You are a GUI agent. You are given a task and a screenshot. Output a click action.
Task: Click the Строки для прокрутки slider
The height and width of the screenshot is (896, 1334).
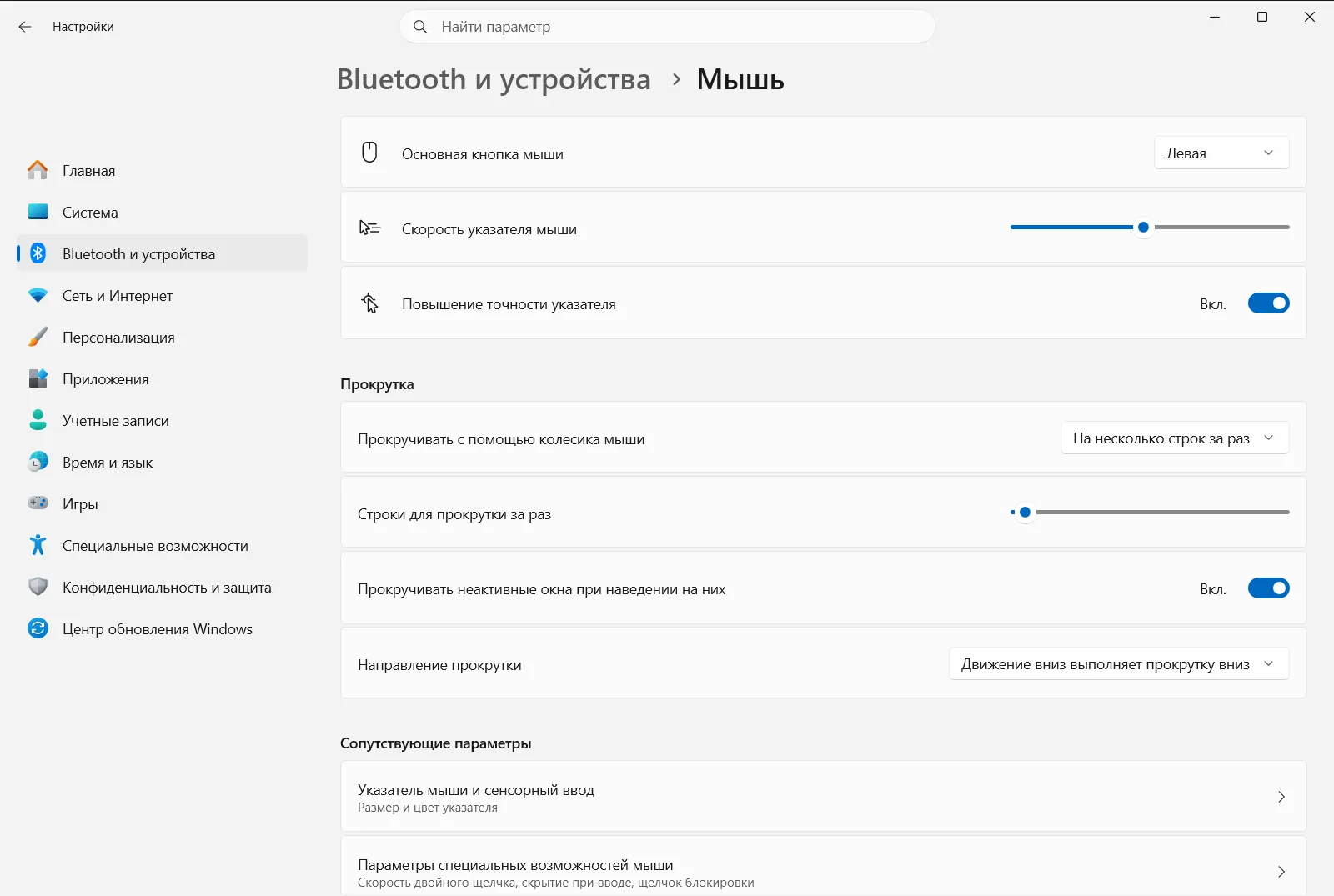(x=1150, y=512)
